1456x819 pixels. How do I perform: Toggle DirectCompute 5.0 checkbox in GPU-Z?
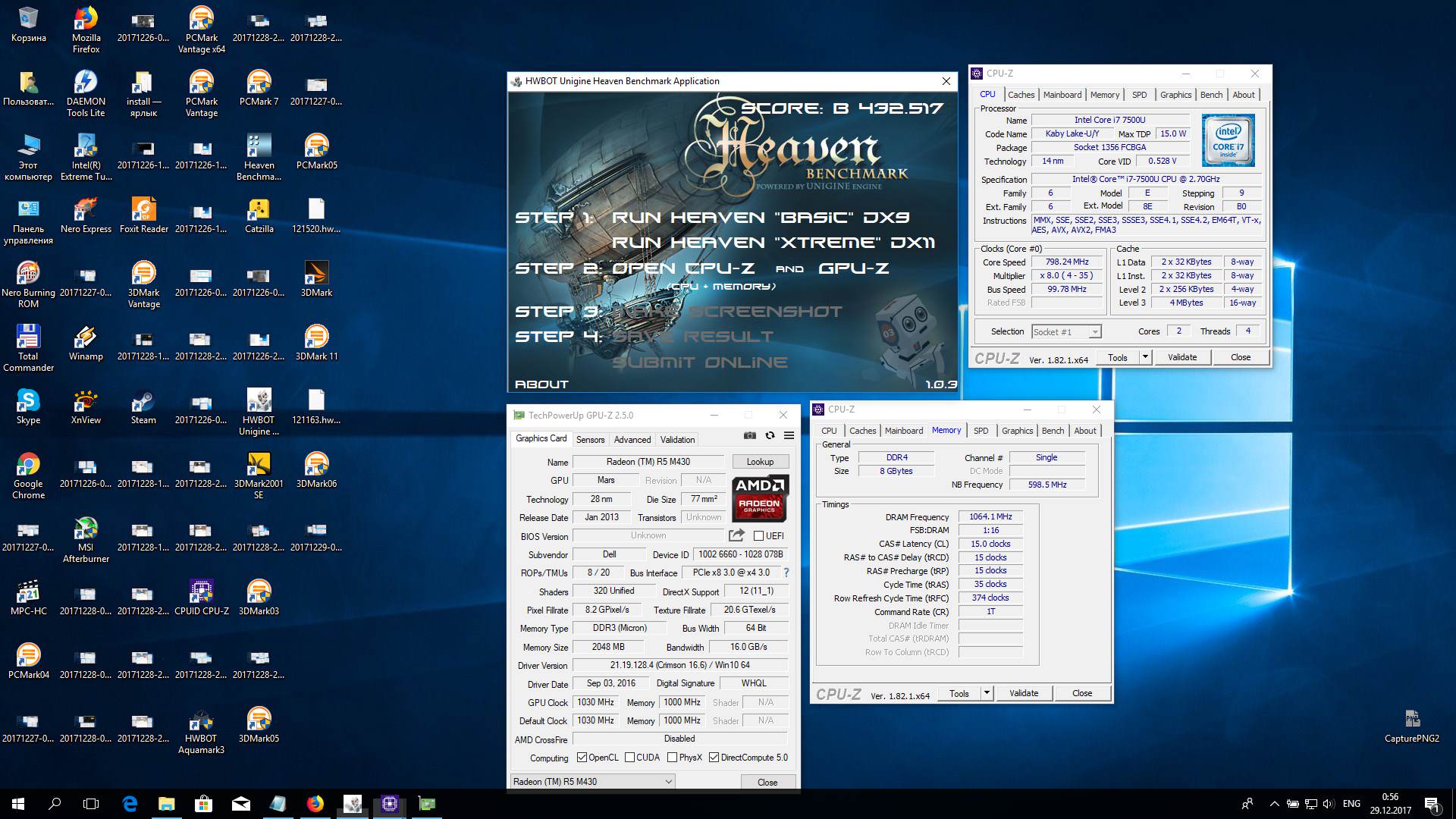point(714,757)
